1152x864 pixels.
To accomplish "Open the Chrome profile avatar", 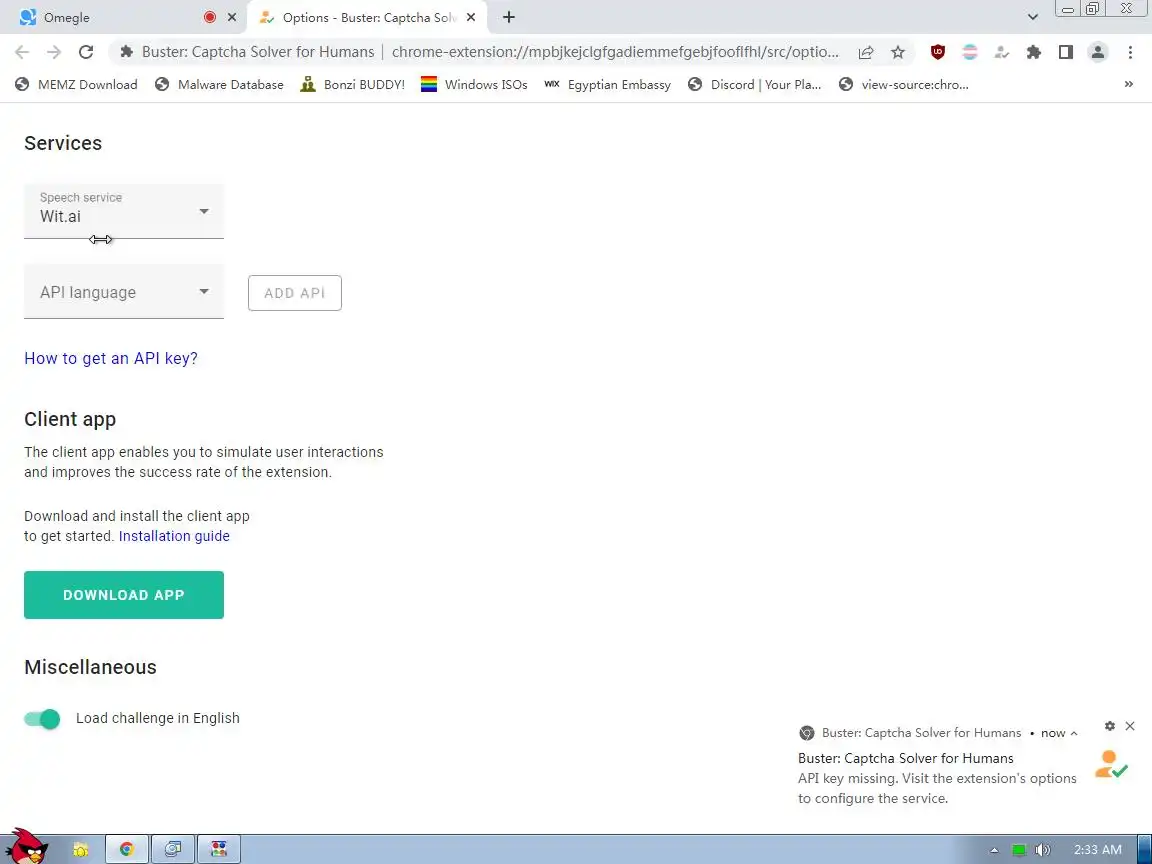I will tap(1098, 51).
